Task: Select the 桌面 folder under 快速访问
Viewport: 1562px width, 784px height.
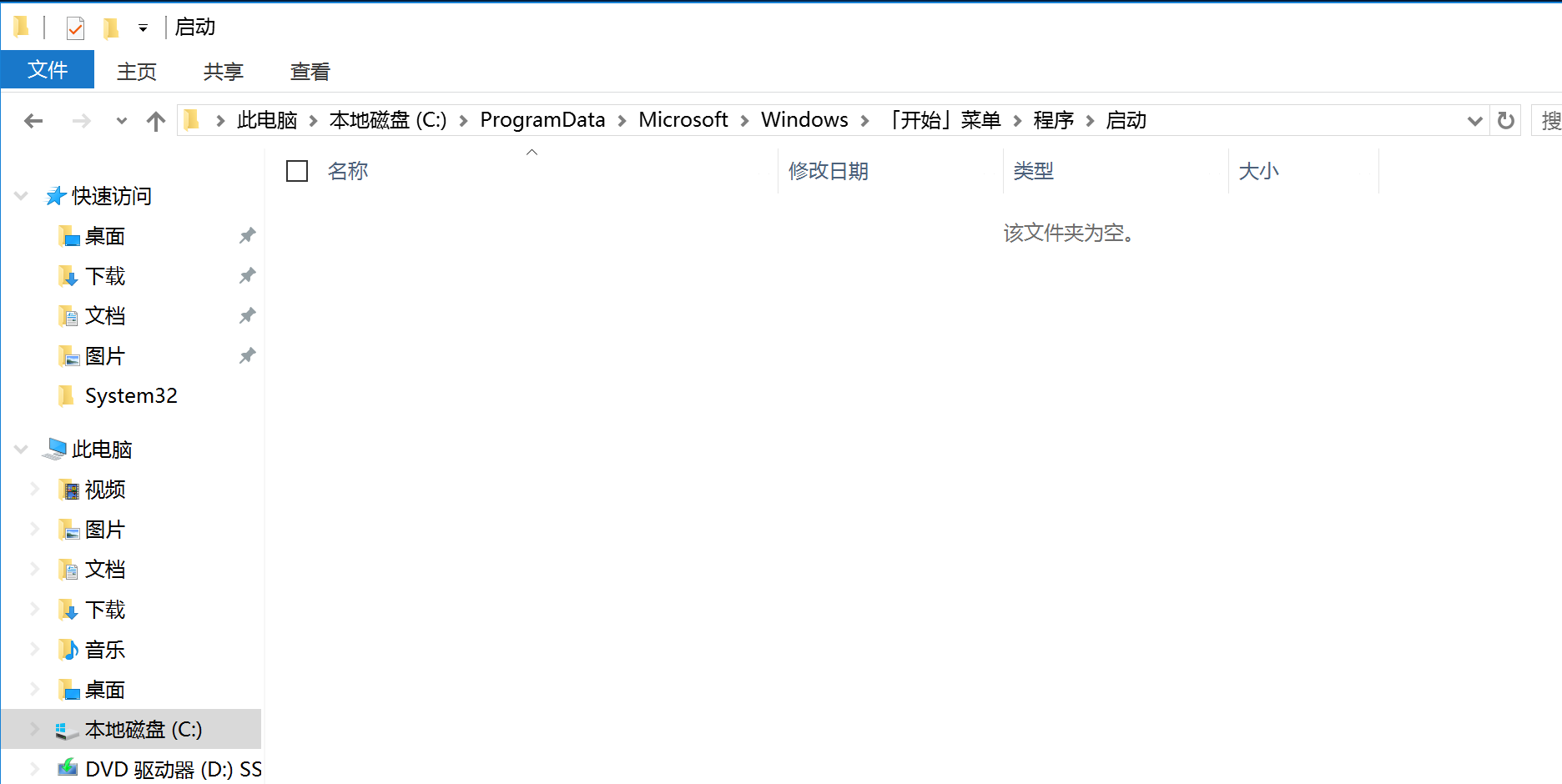Action: pyautogui.click(x=105, y=236)
